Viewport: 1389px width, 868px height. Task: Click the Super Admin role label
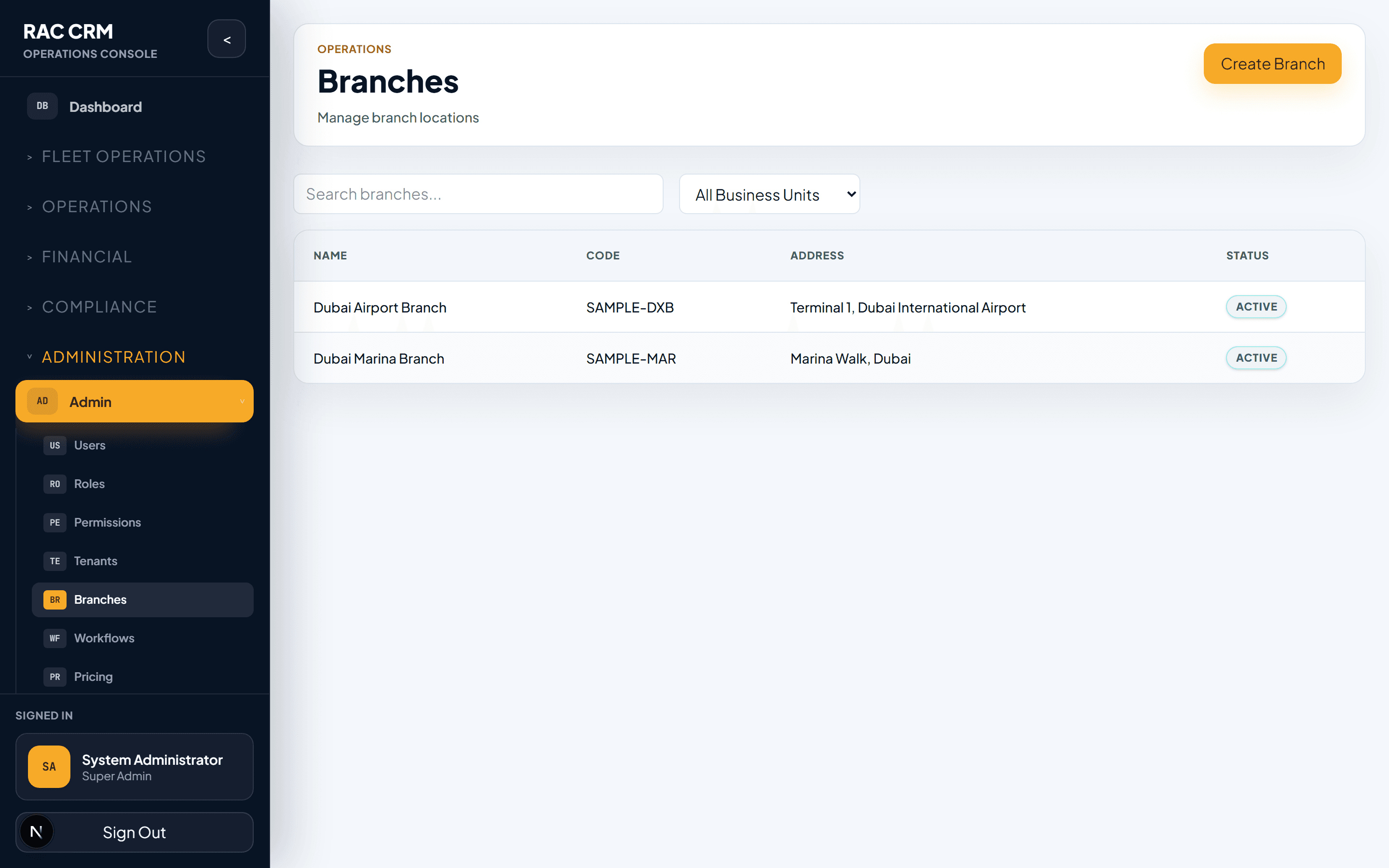117,776
